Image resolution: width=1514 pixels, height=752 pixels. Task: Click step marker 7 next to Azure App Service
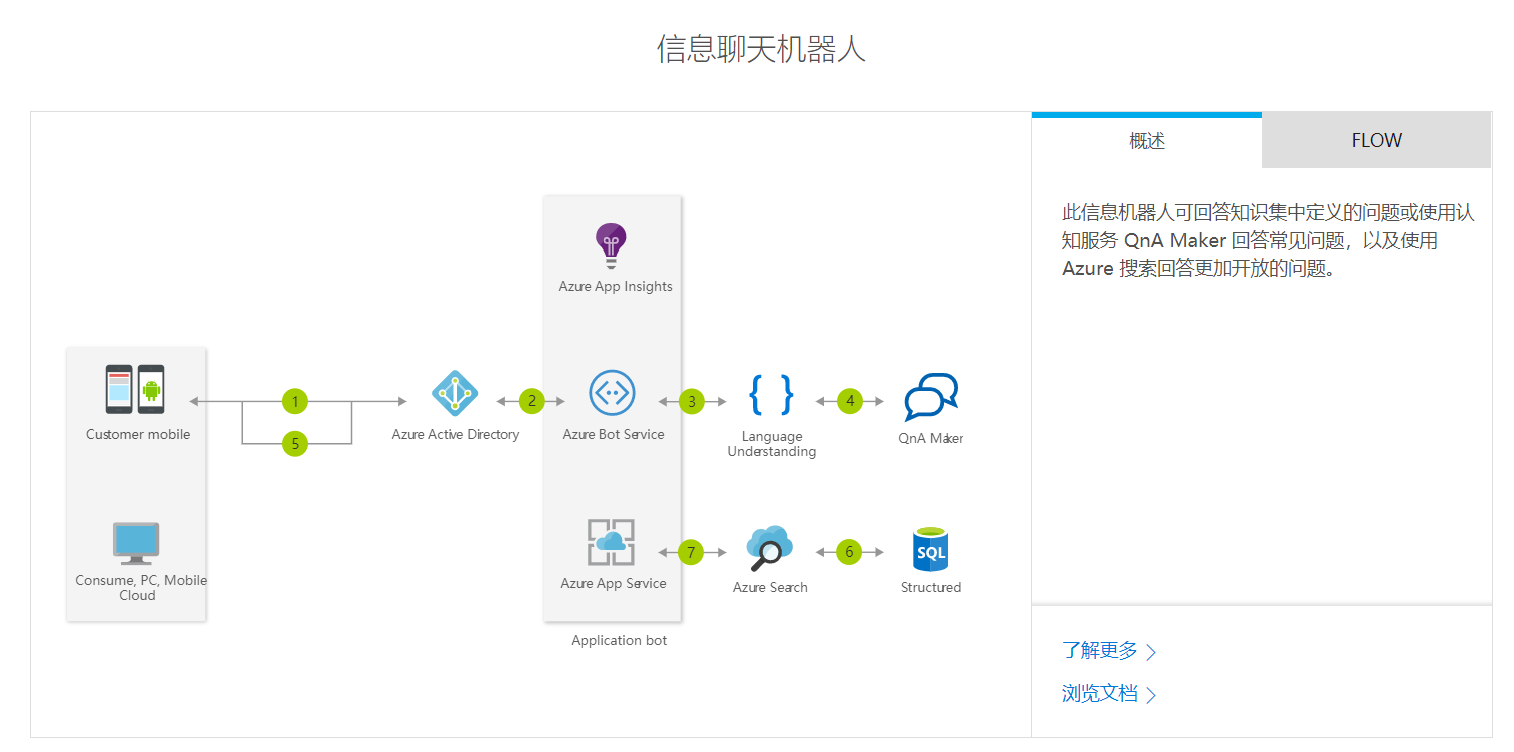pos(691,550)
